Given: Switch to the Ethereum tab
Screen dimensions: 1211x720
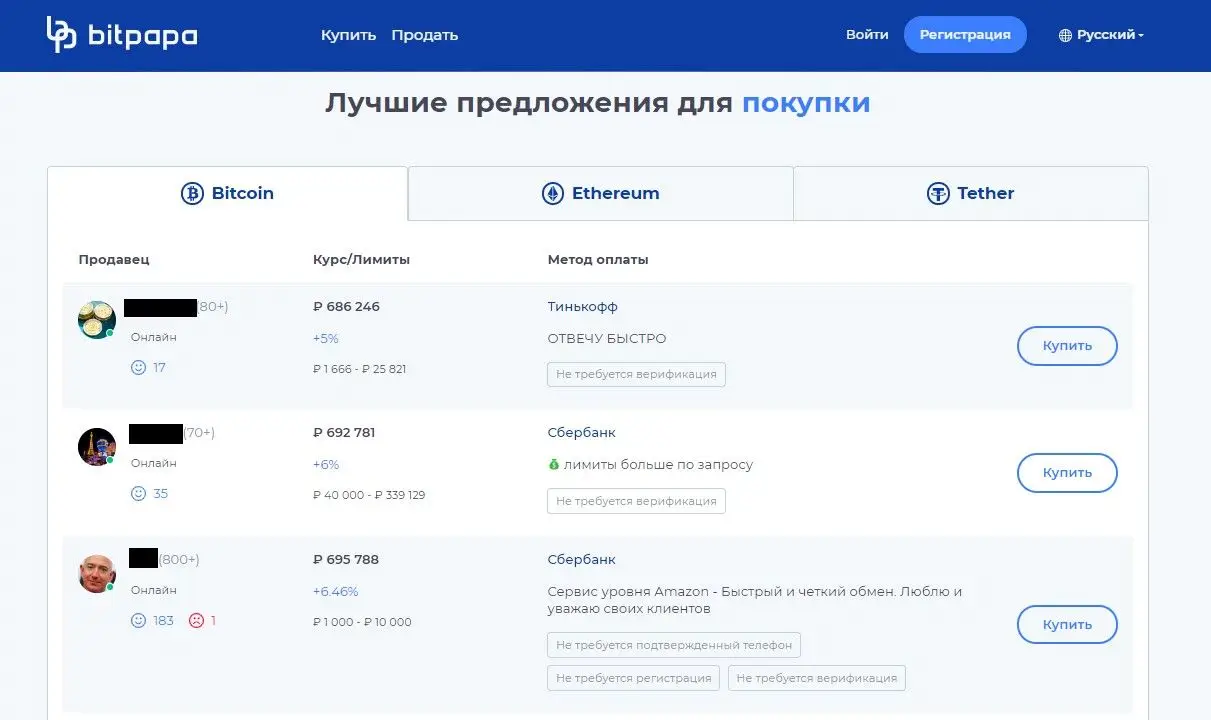Looking at the screenshot, I should pyautogui.click(x=601, y=193).
